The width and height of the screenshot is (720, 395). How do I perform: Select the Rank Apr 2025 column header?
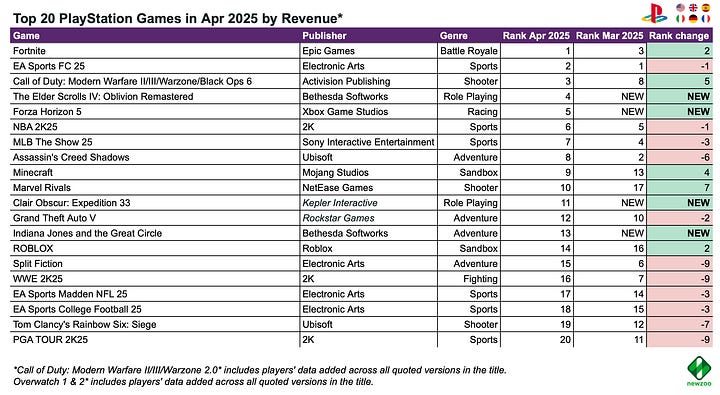coord(536,36)
